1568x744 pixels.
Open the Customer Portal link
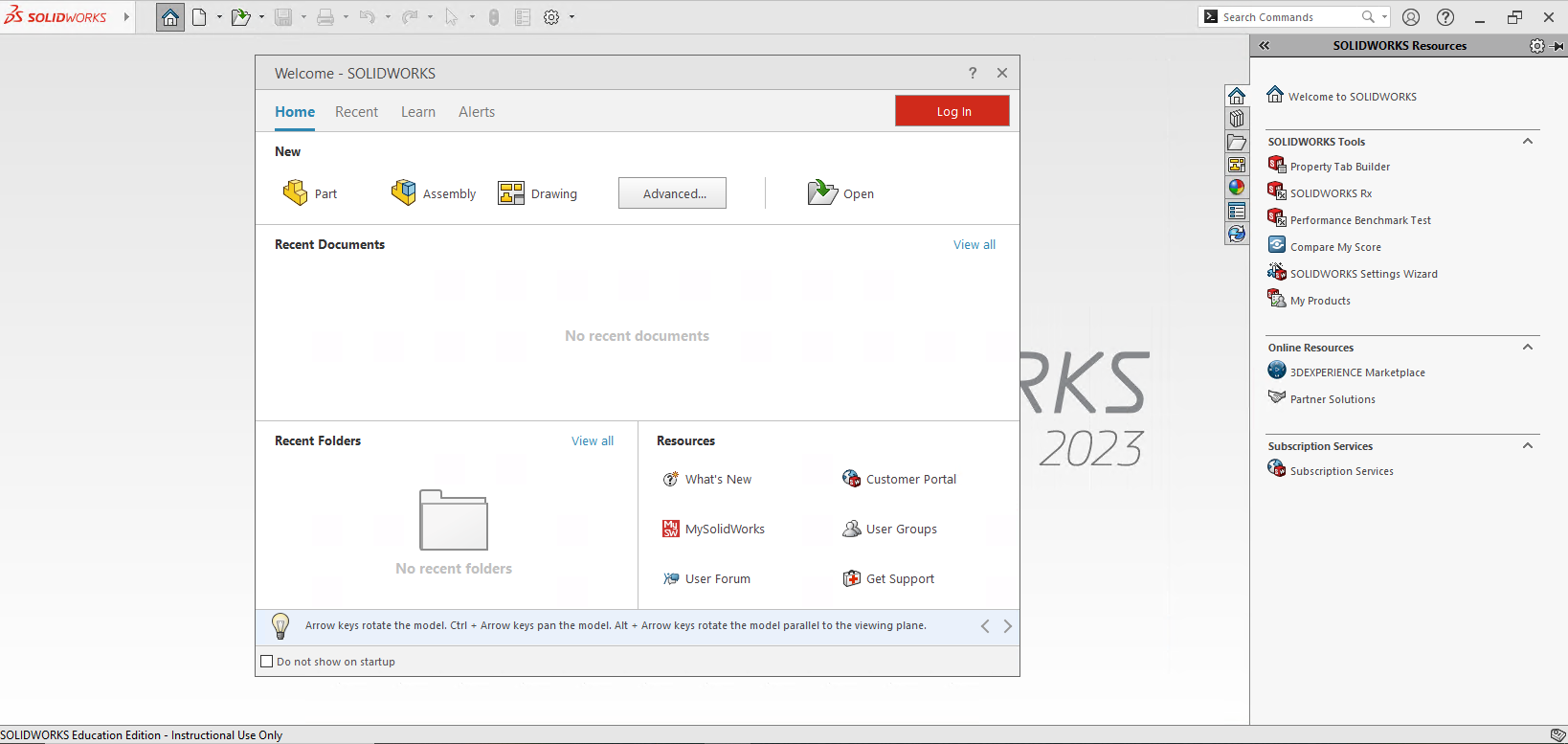pyautogui.click(x=899, y=480)
